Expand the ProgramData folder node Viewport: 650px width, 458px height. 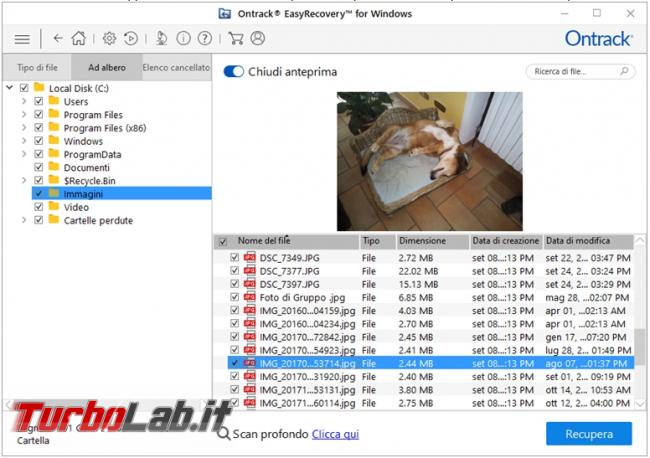24,154
